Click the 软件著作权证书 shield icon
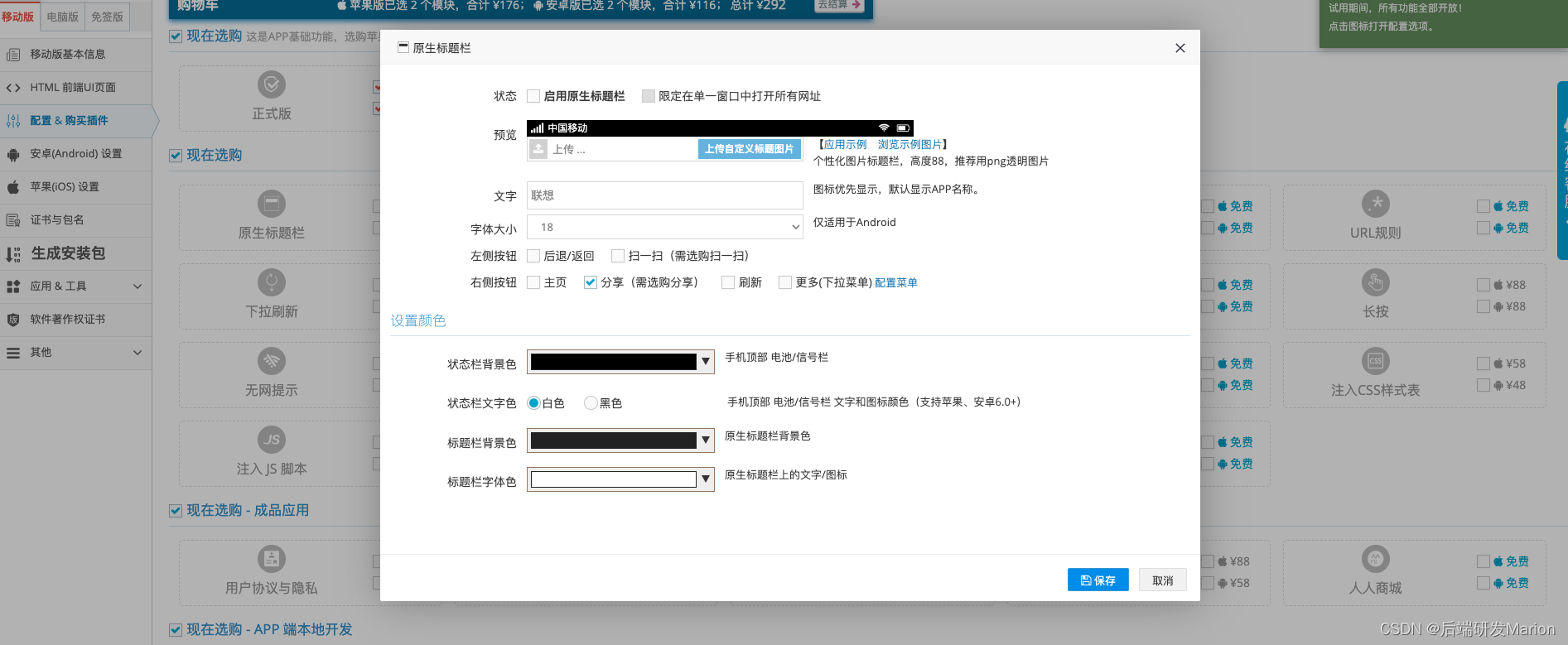This screenshot has width=1568, height=645. [x=13, y=320]
